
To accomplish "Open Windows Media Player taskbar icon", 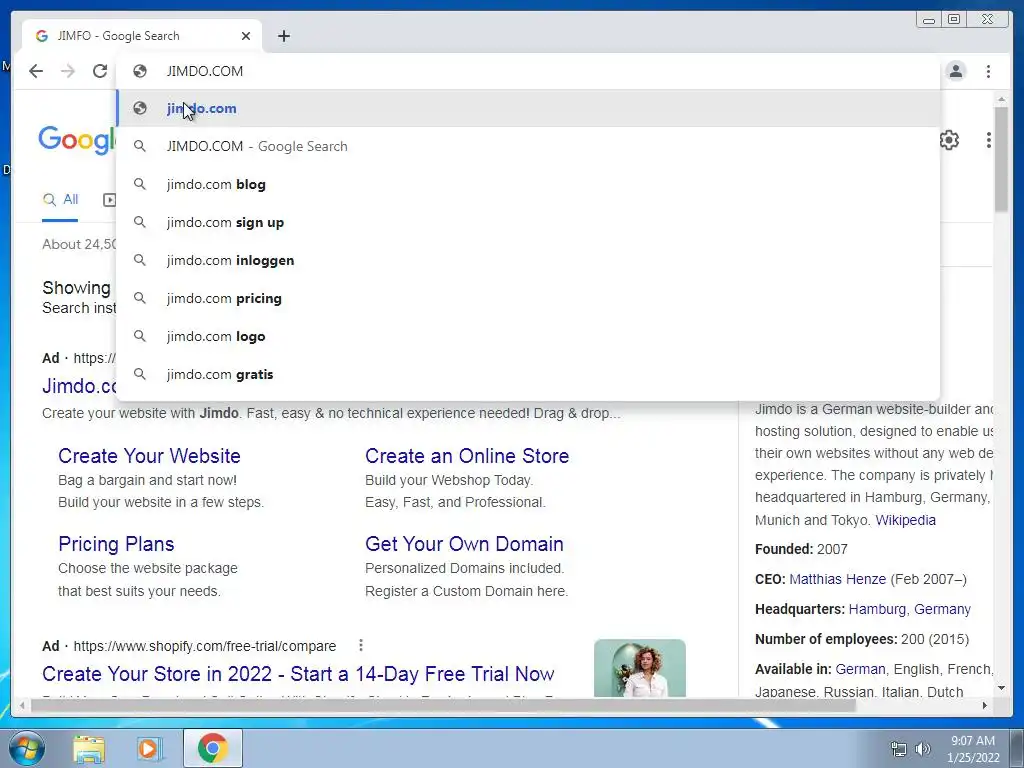I will coord(149,748).
